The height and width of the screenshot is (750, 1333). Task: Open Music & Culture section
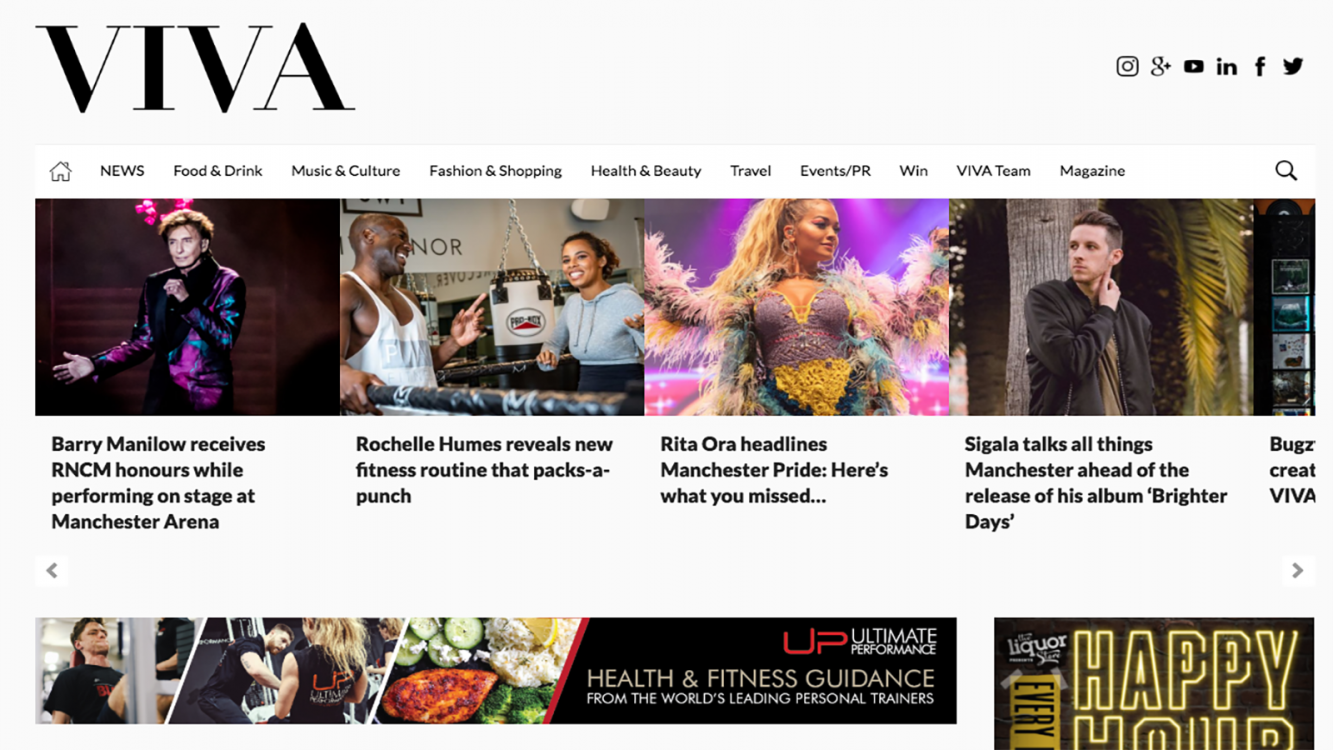[x=346, y=171]
